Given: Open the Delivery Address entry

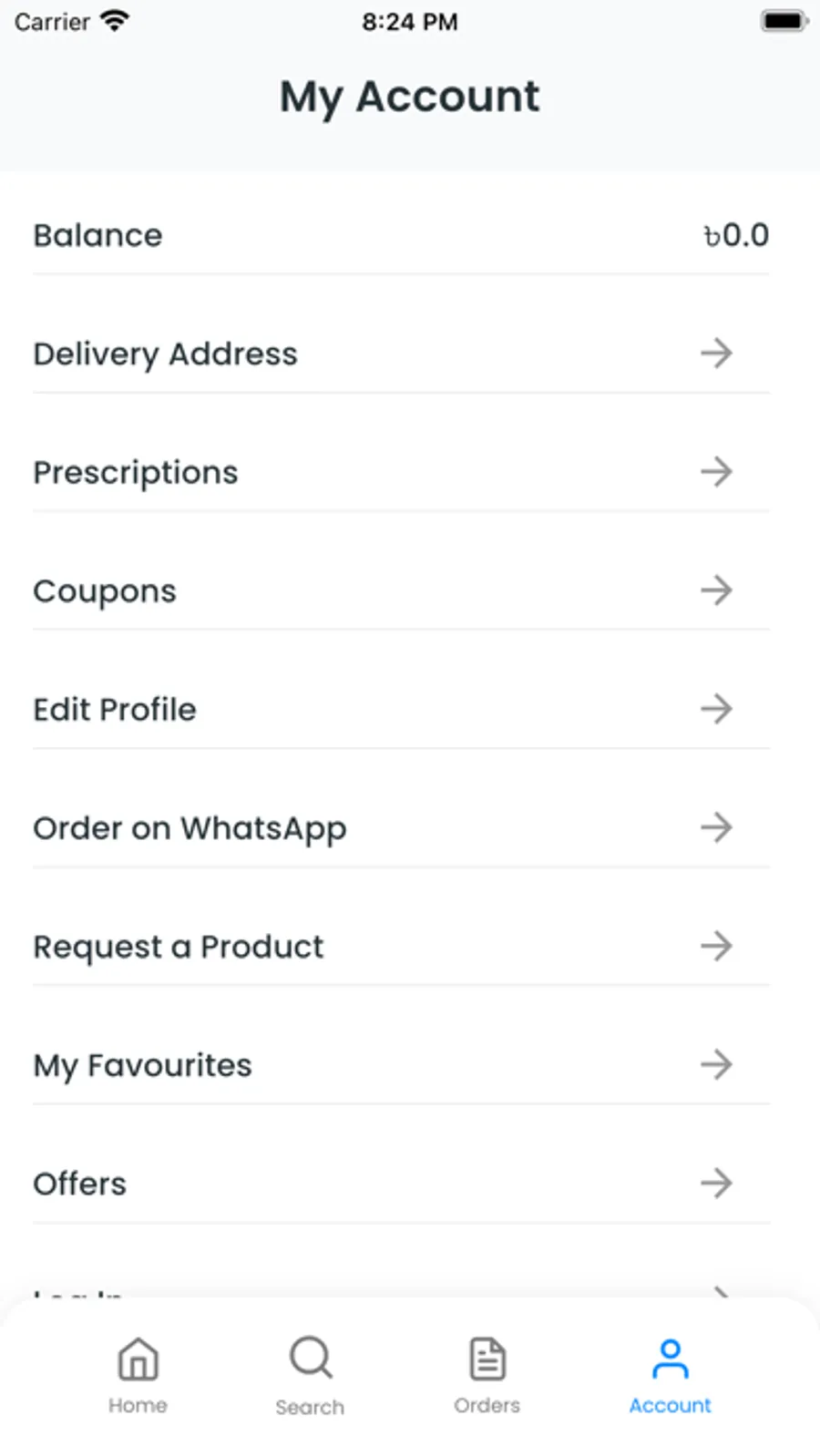Looking at the screenshot, I should pos(401,354).
